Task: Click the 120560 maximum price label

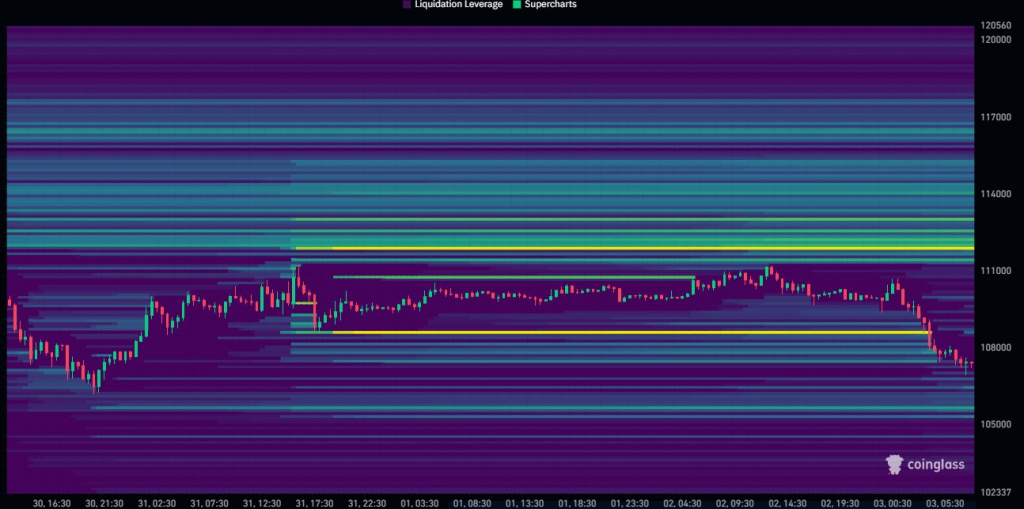Action: [x=997, y=25]
